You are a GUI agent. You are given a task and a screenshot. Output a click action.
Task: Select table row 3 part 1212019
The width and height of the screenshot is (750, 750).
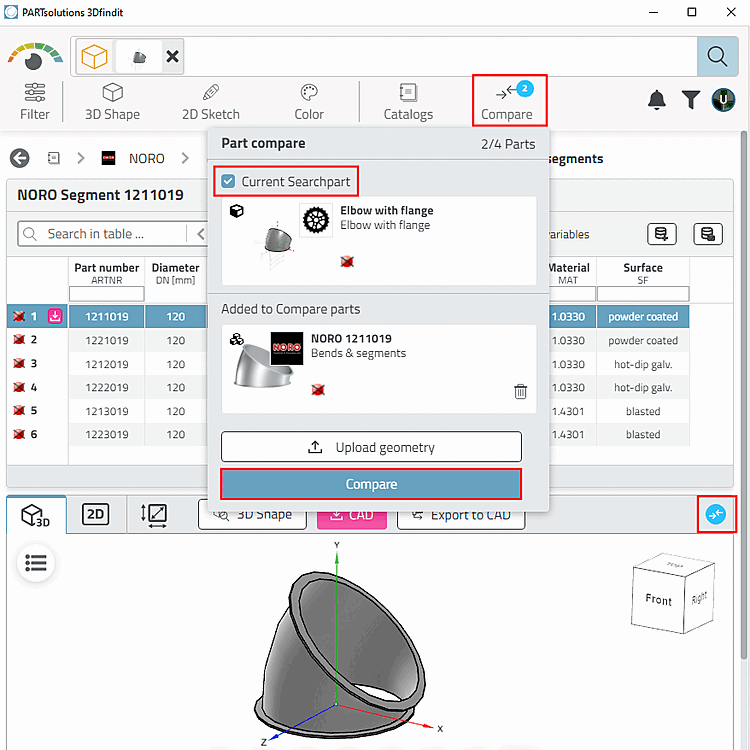coord(107,364)
